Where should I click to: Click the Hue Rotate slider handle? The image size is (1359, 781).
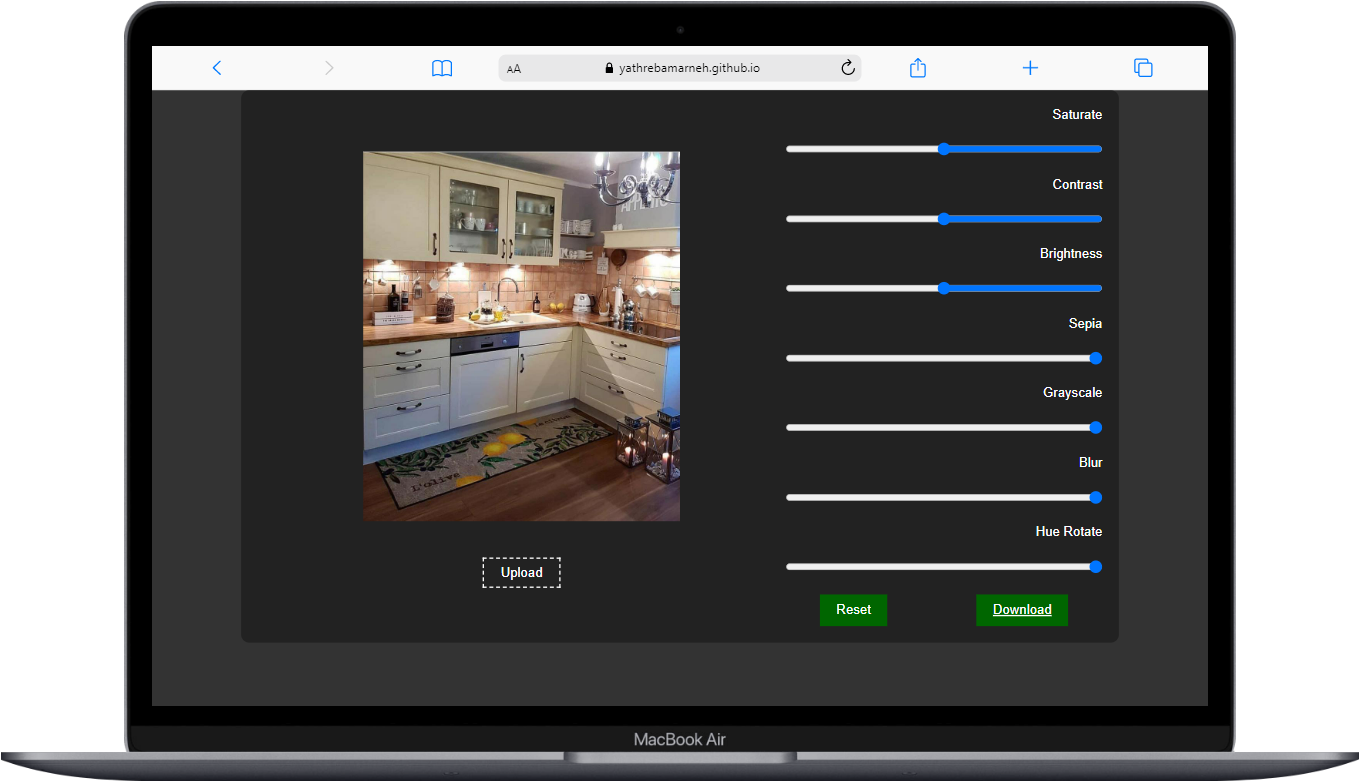(1095, 566)
